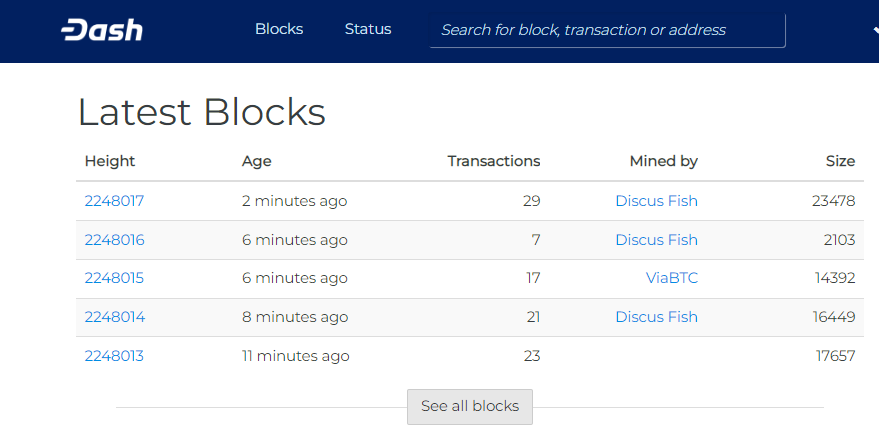Screen dimensions: 879x446
Task: Click the Size column header
Action: coord(840,161)
